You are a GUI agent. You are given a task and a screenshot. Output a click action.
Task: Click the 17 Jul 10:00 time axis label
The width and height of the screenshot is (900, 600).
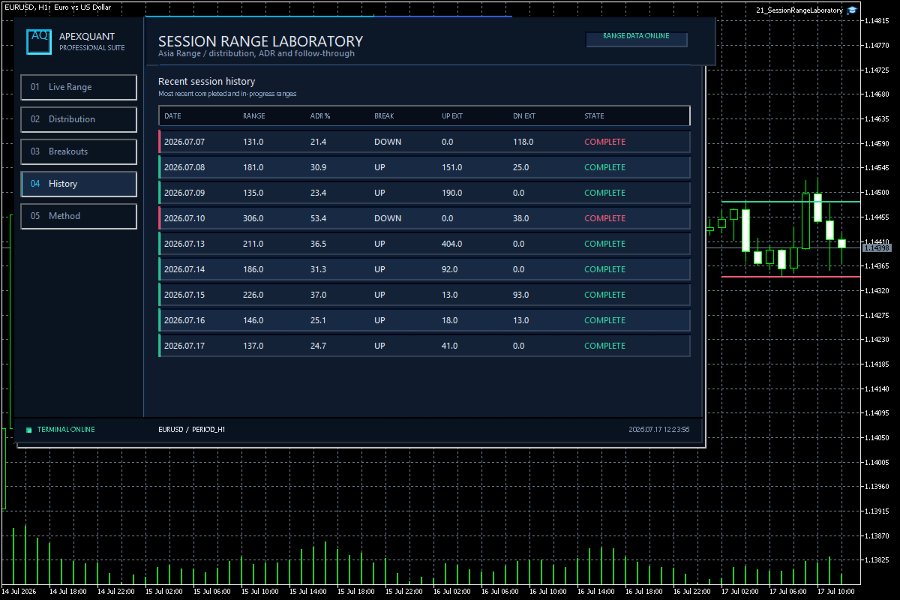[x=836, y=591]
